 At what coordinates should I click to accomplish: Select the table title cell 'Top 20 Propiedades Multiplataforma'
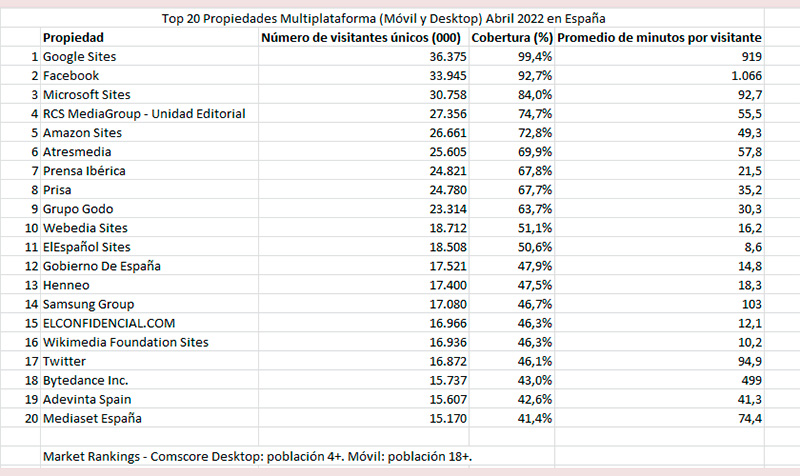pyautogui.click(x=383, y=19)
